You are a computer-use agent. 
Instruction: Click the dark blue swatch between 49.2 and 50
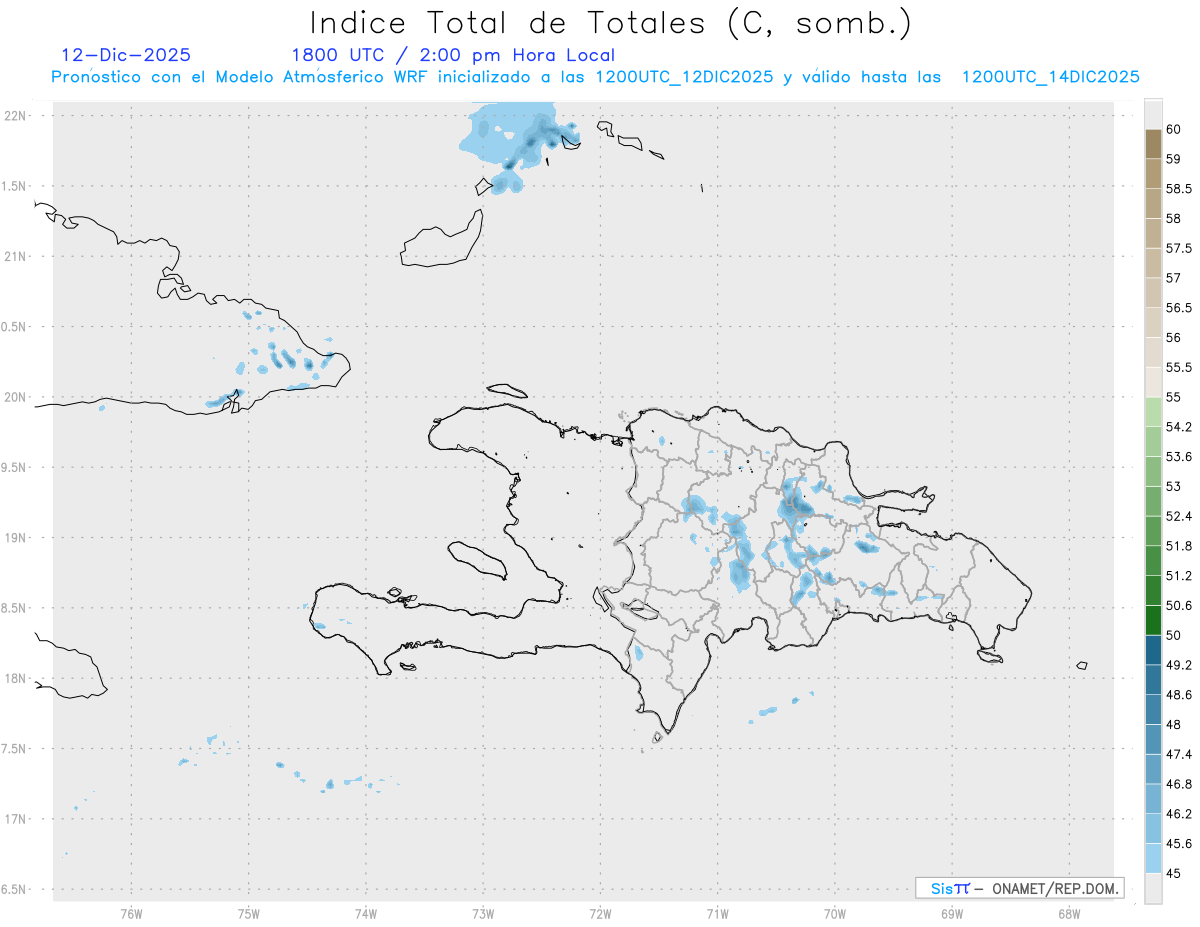pos(1153,650)
